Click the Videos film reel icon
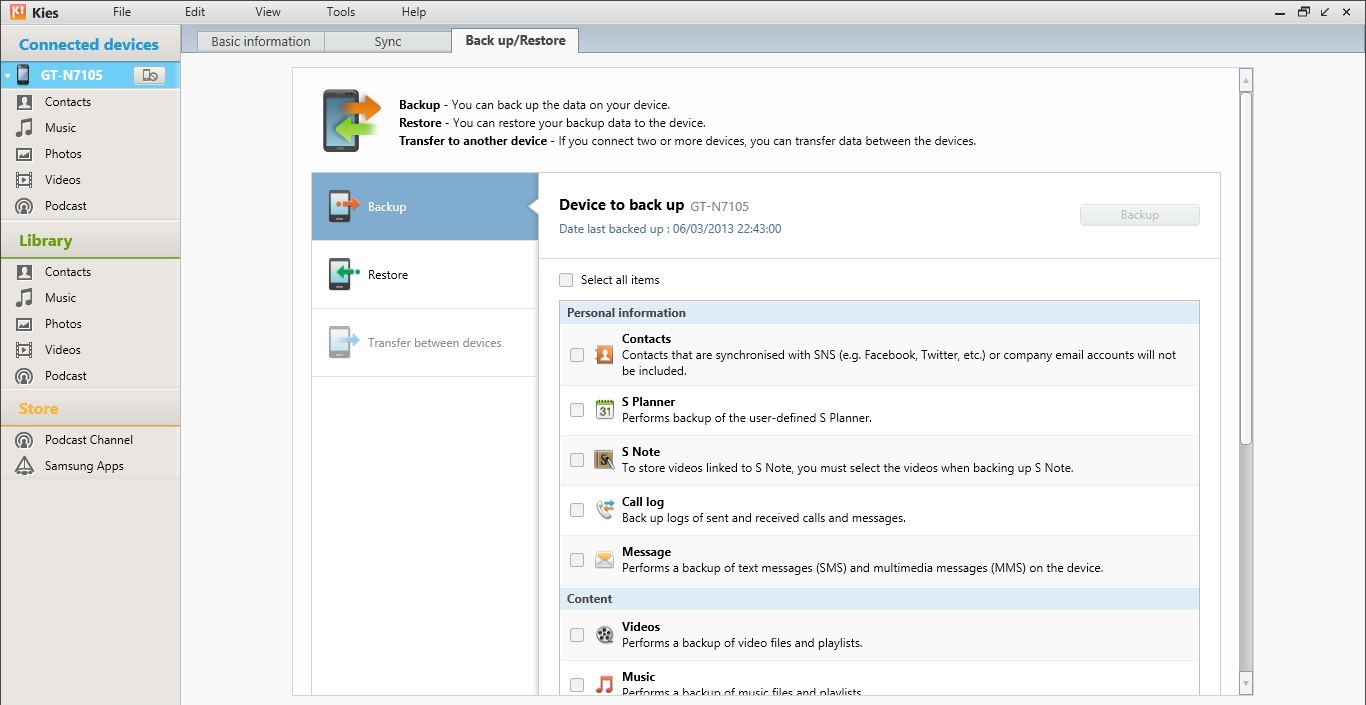Viewport: 1366px width, 705px height. coord(604,634)
